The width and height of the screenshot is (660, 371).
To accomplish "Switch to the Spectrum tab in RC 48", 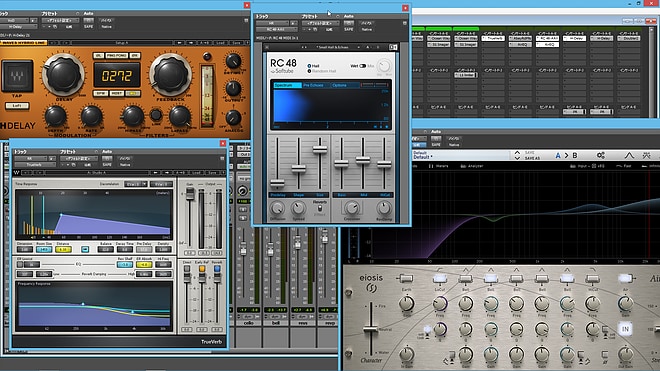I will (287, 85).
